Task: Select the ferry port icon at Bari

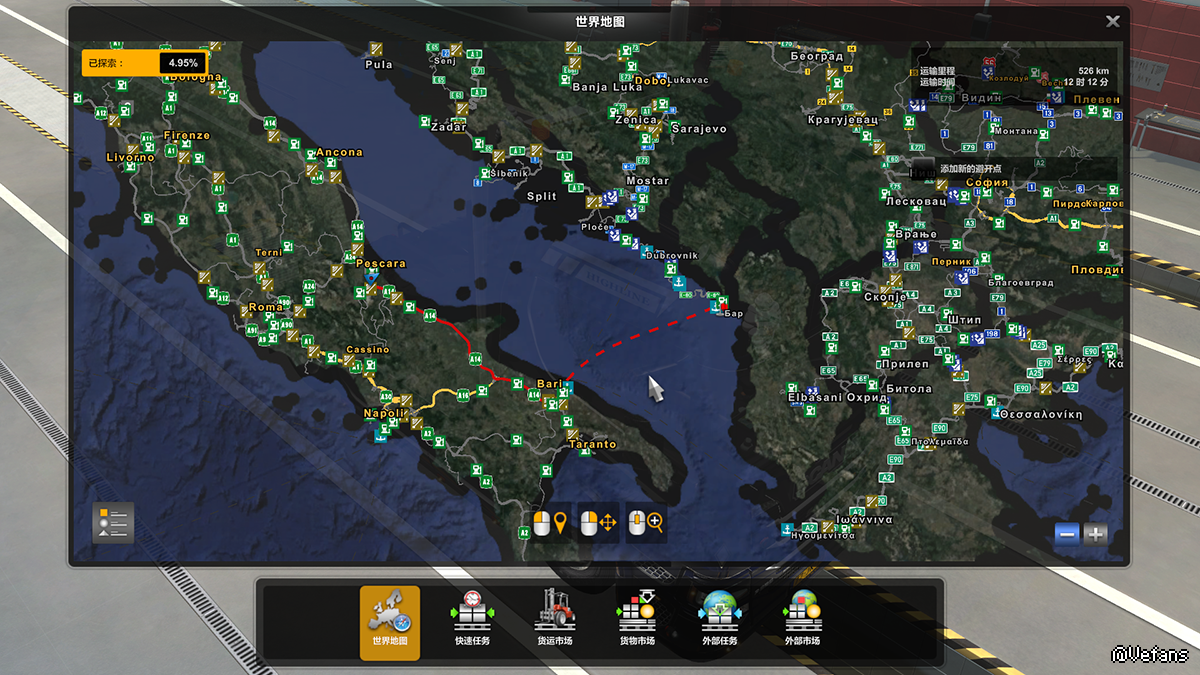Action: tap(568, 385)
